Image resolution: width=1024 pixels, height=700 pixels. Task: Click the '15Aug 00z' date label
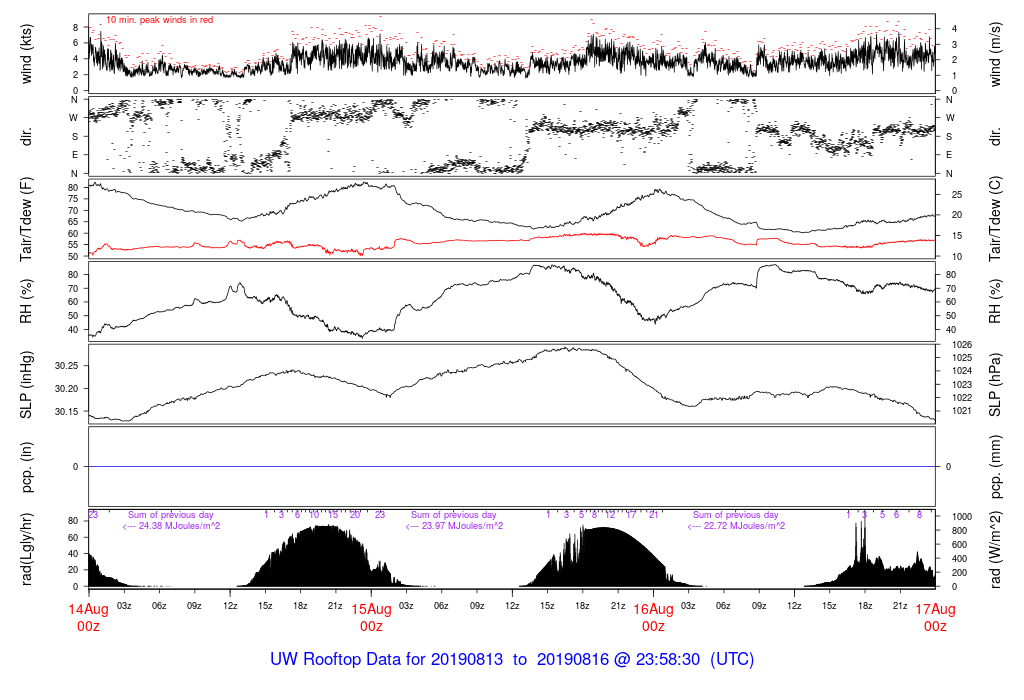pyautogui.click(x=371, y=617)
